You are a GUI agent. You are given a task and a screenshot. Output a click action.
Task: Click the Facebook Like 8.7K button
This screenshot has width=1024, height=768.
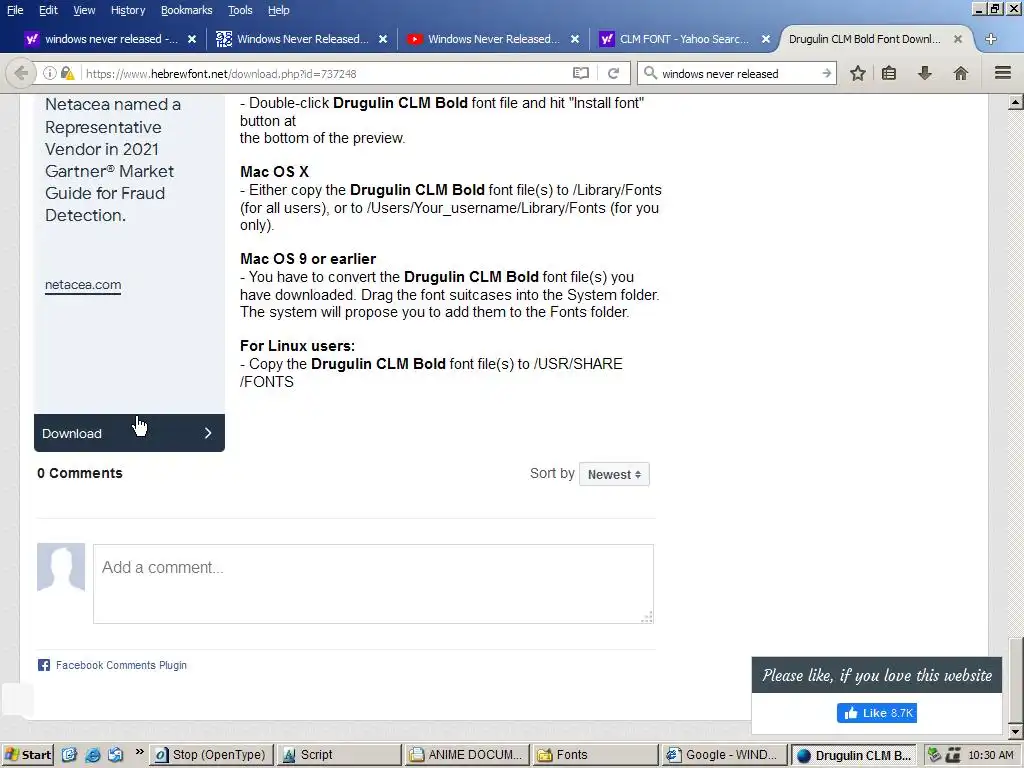(x=876, y=712)
